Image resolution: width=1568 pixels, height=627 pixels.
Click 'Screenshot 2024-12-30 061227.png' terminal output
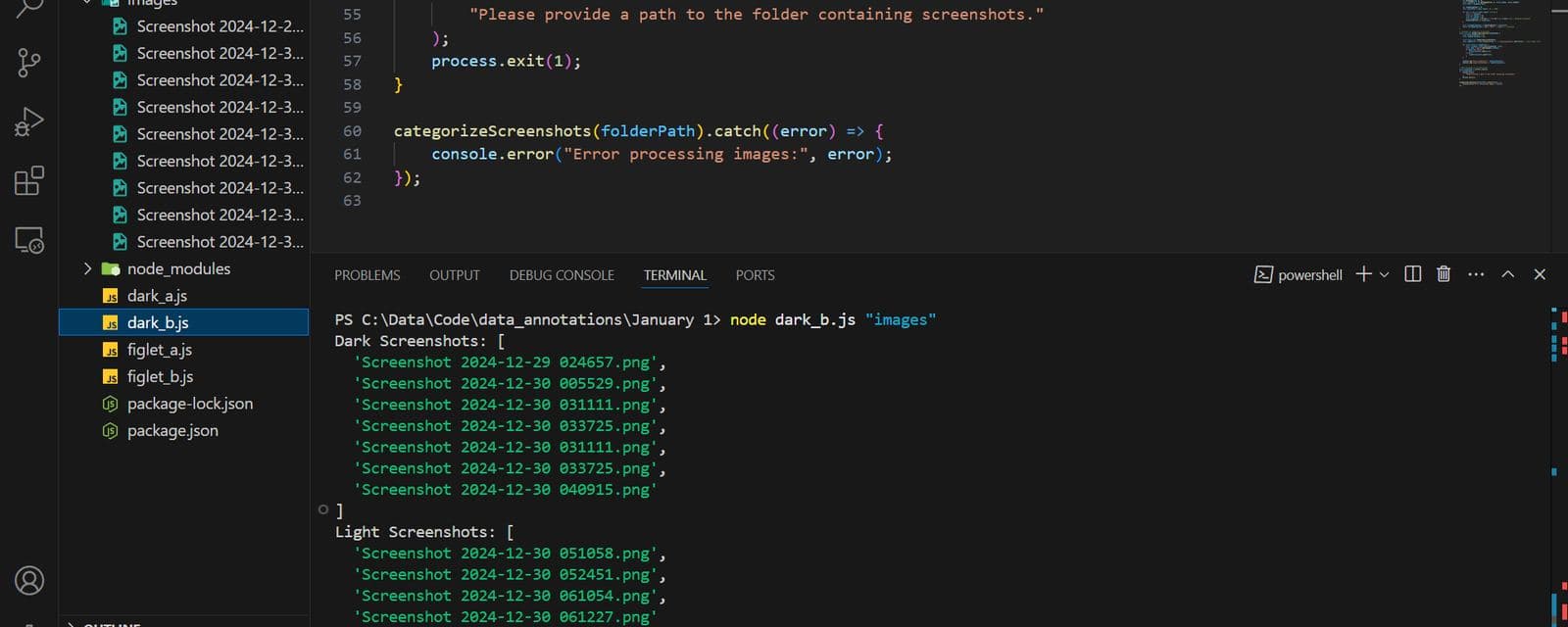tap(506, 617)
